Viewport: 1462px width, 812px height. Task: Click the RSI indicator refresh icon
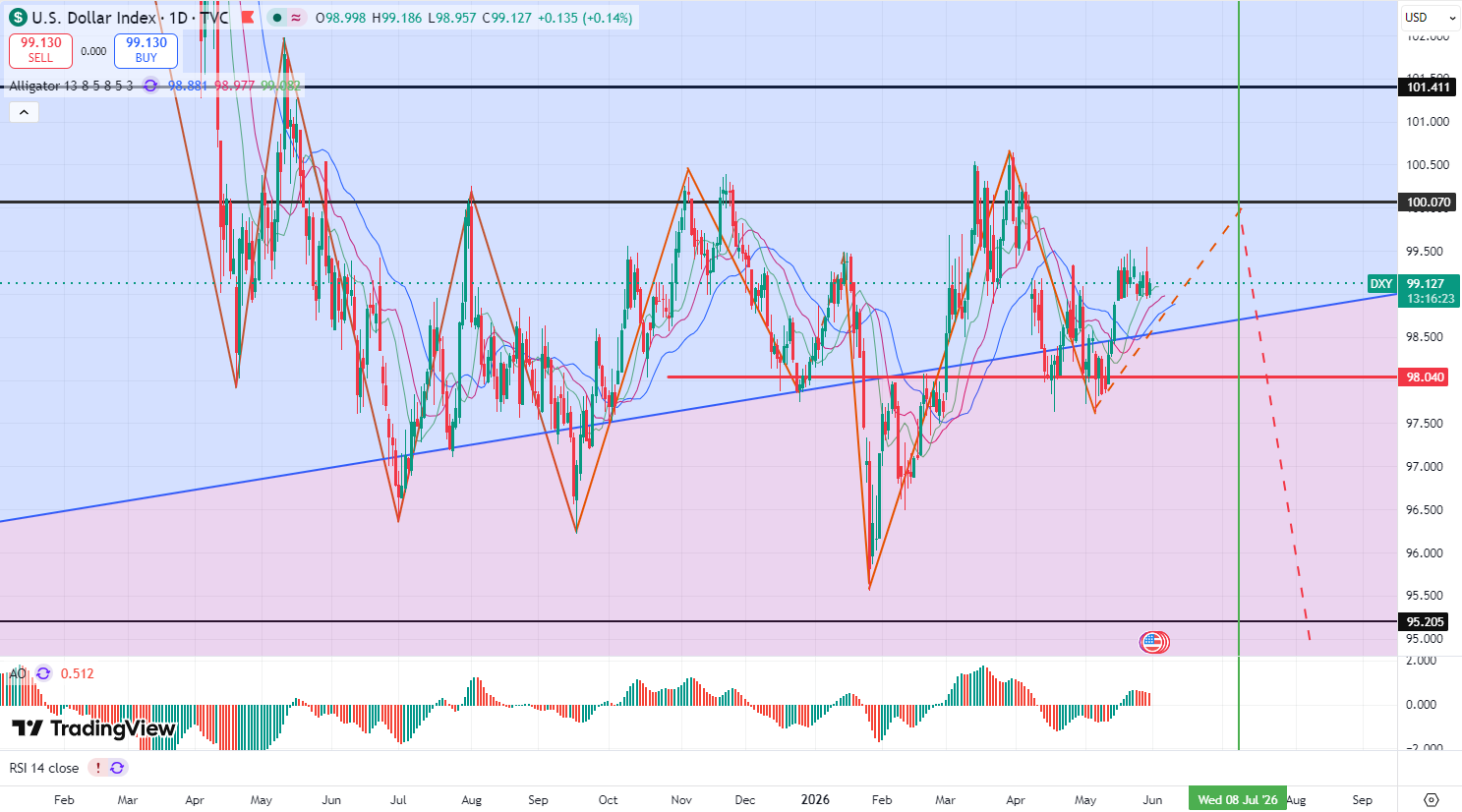(117, 768)
